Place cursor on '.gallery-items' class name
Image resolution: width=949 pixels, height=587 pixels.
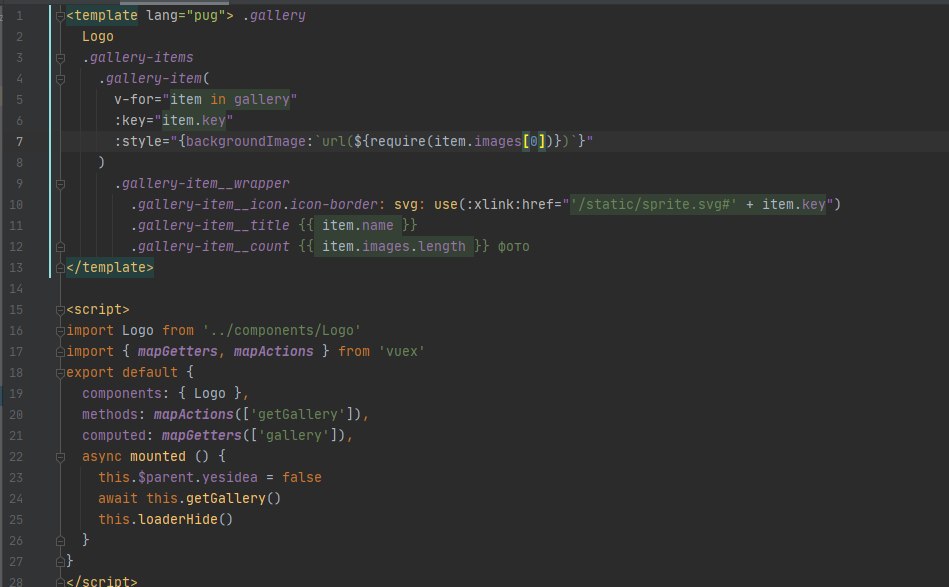pos(138,57)
